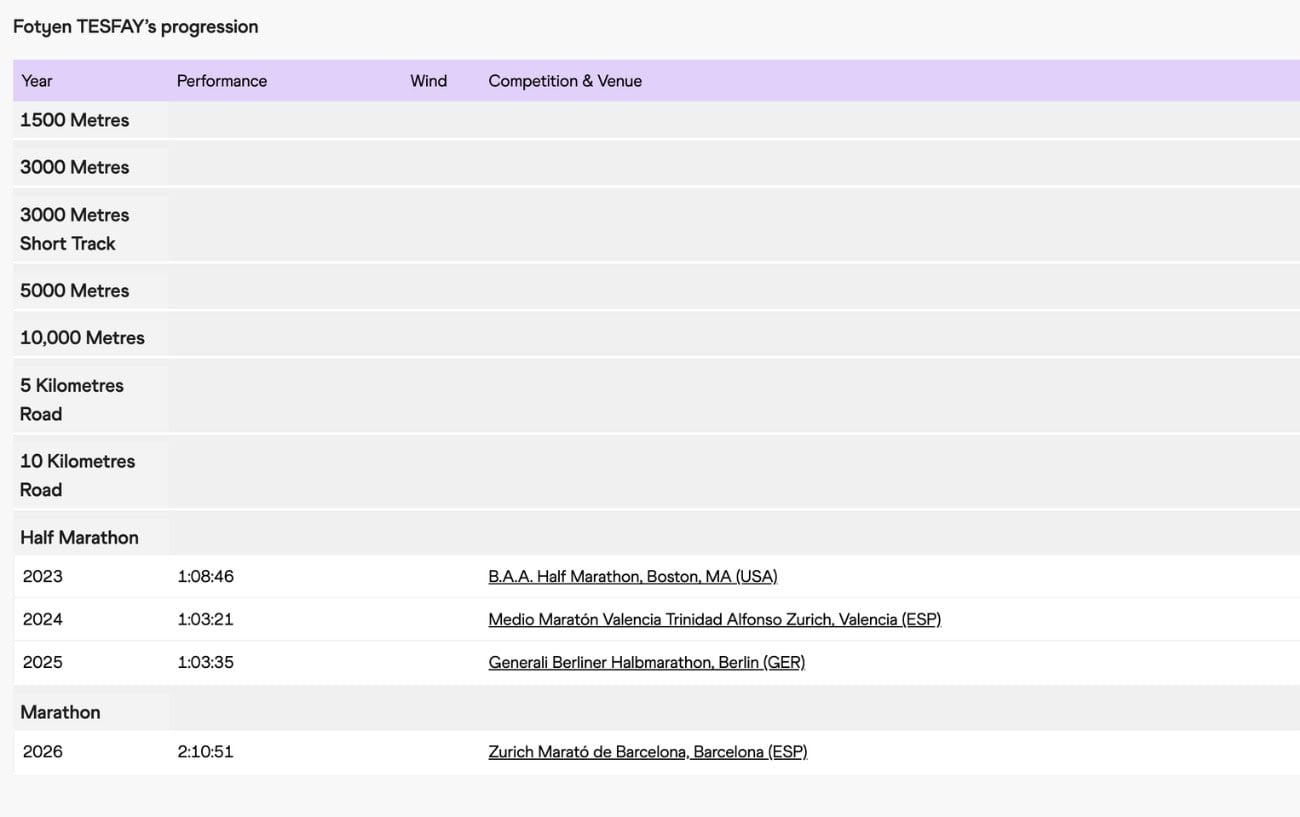Expand the 5000 Metres section

click(x=74, y=290)
